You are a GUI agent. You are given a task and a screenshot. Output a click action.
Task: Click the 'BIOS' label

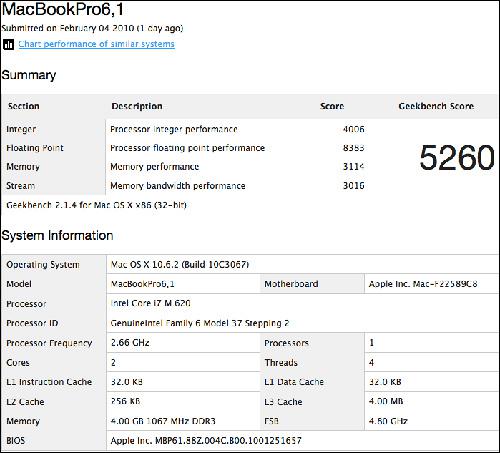point(15,441)
